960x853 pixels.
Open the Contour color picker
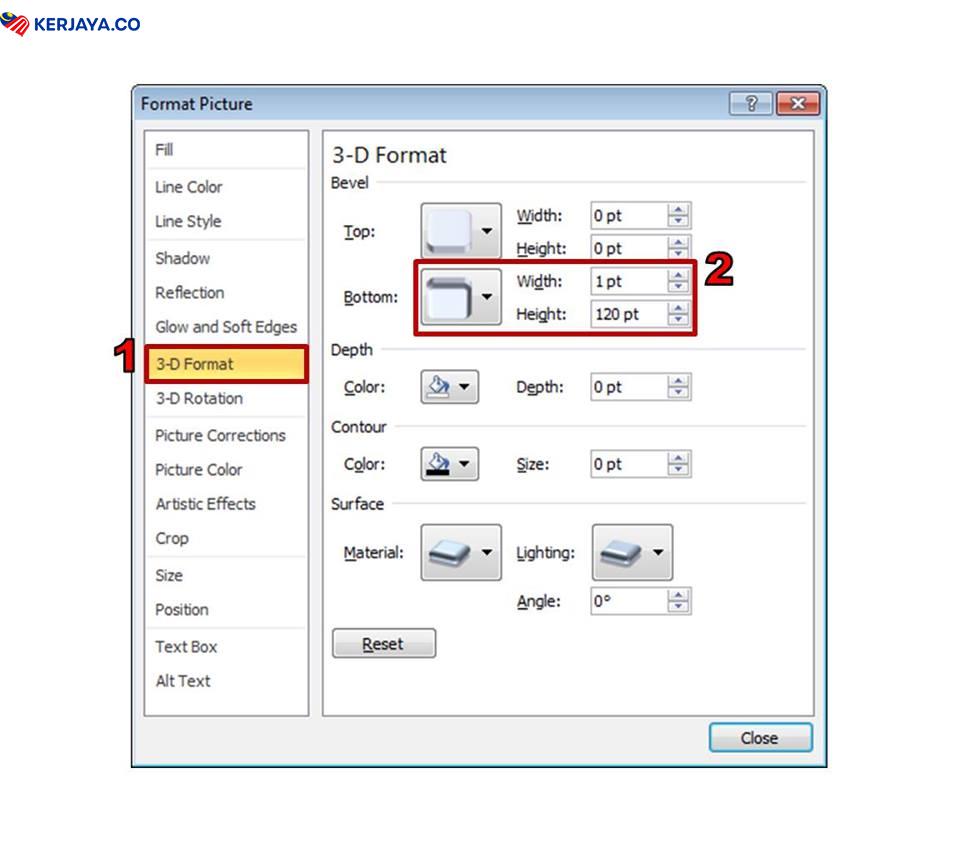coord(449,464)
